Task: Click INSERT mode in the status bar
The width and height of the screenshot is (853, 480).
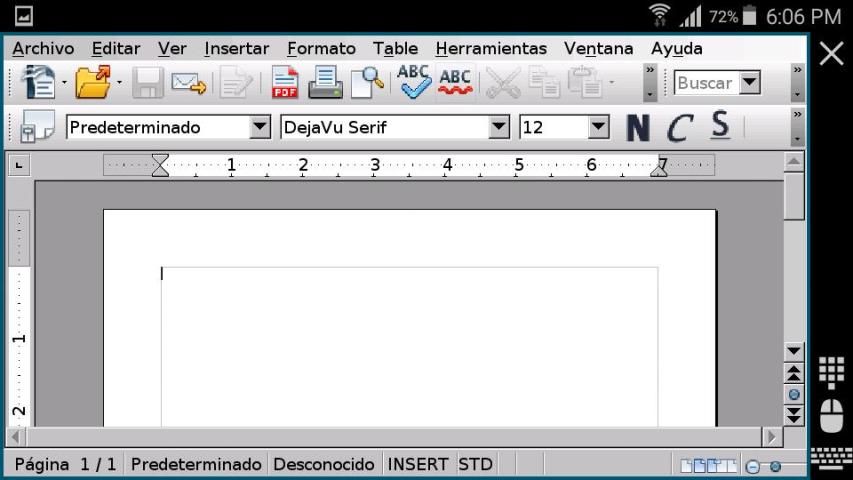Action: coord(418,465)
